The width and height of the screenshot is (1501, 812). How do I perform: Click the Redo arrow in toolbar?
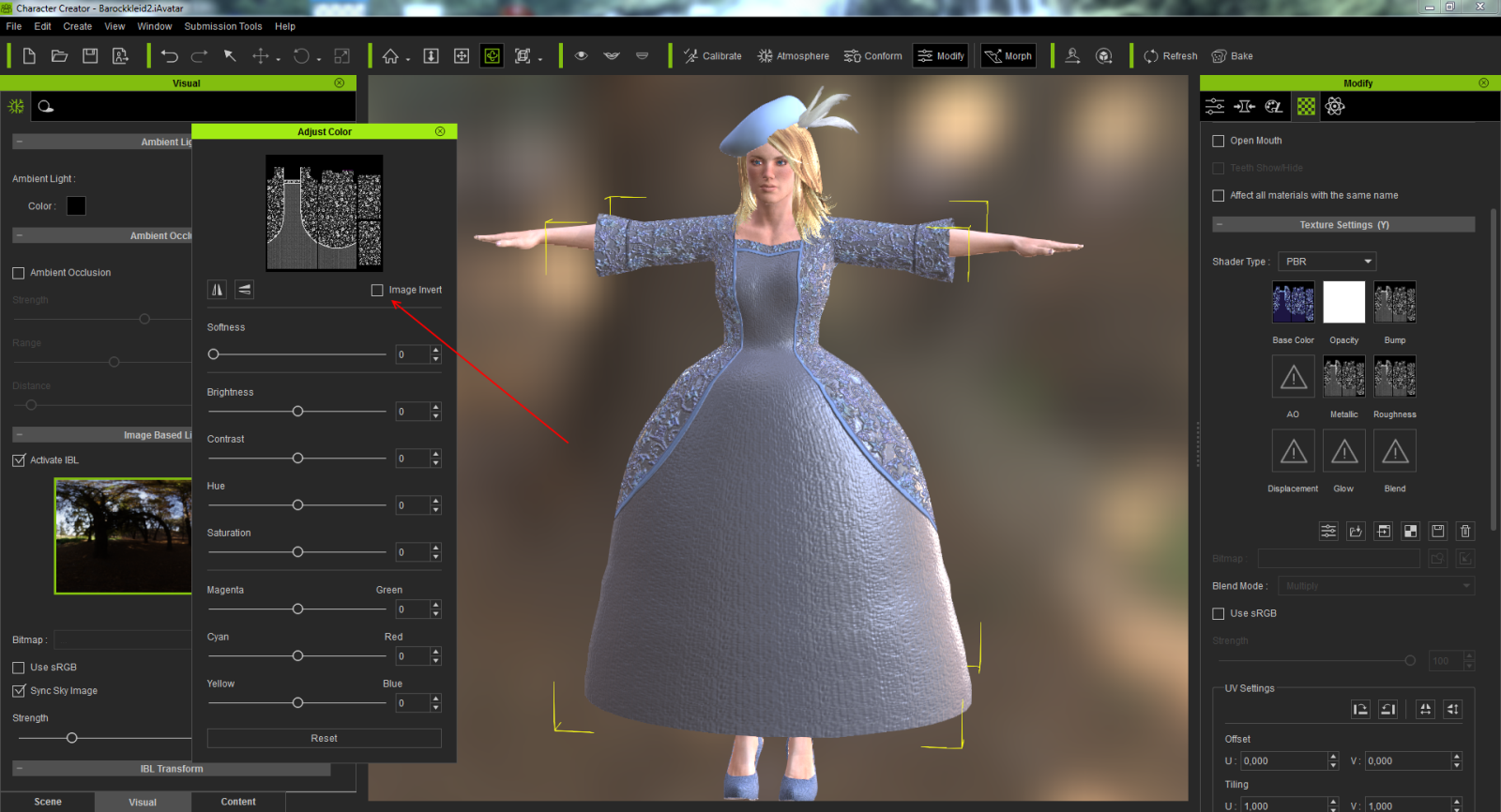click(x=199, y=56)
